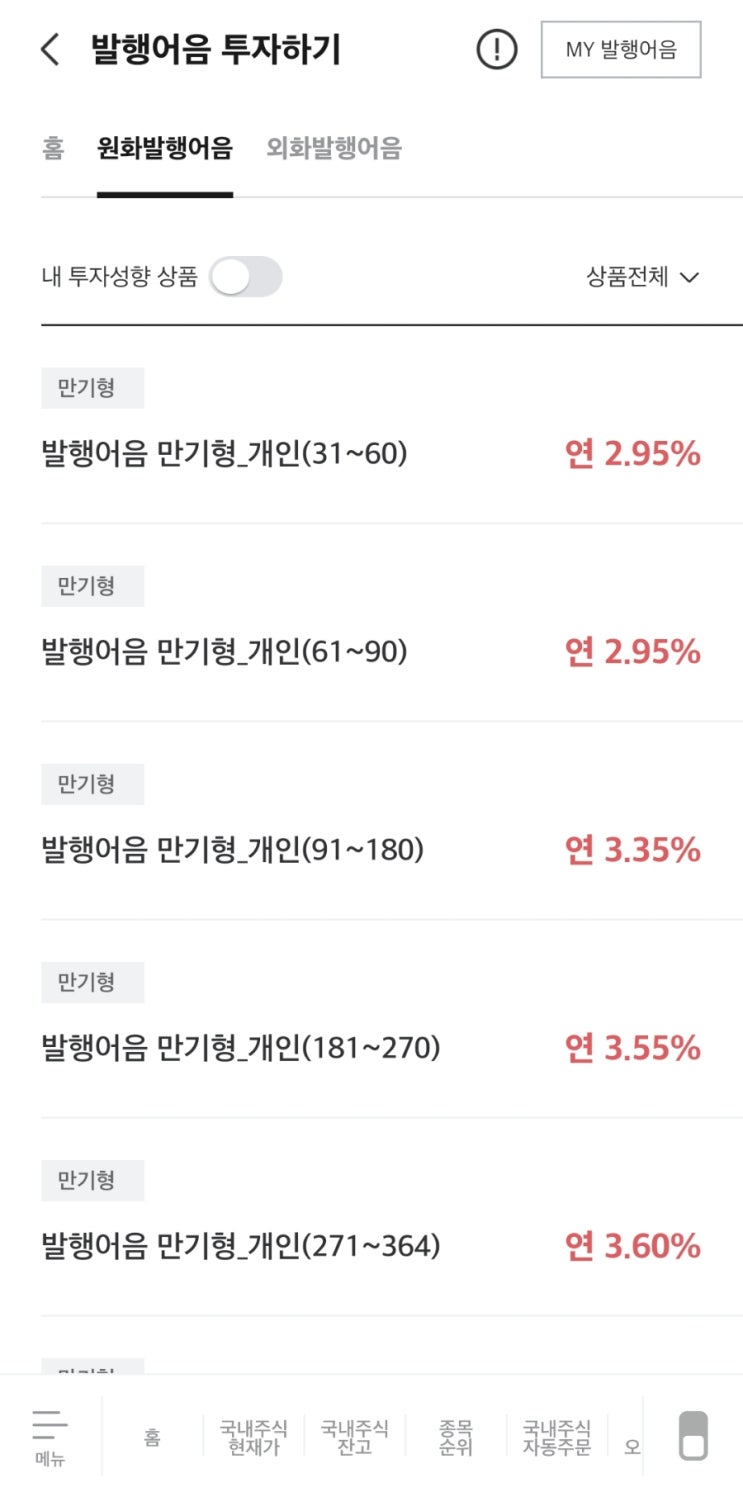Viewport: 743px width, 1497px height.
Task: Open the exclamation info icon
Action: tap(497, 49)
